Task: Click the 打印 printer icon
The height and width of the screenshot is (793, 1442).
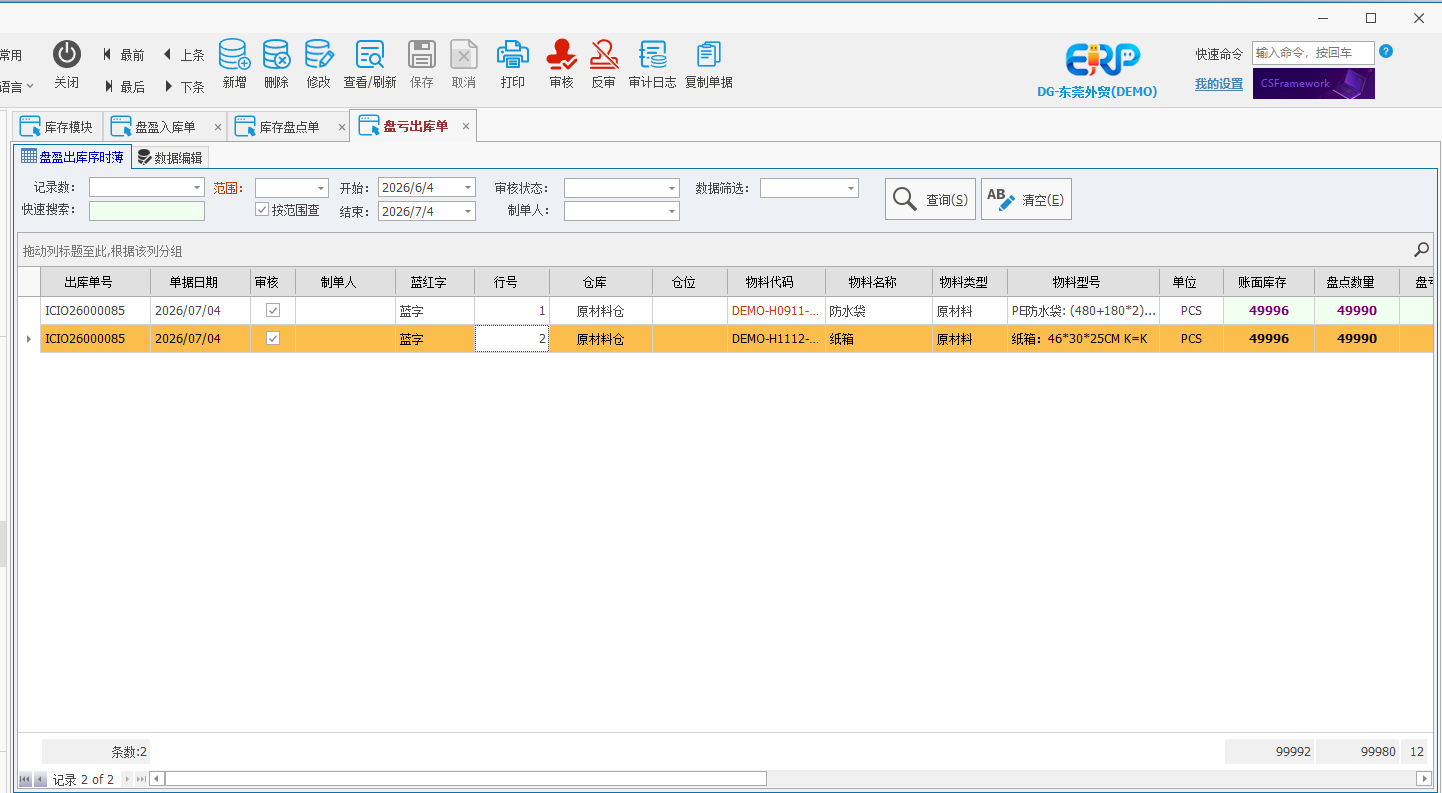Action: coord(513,54)
